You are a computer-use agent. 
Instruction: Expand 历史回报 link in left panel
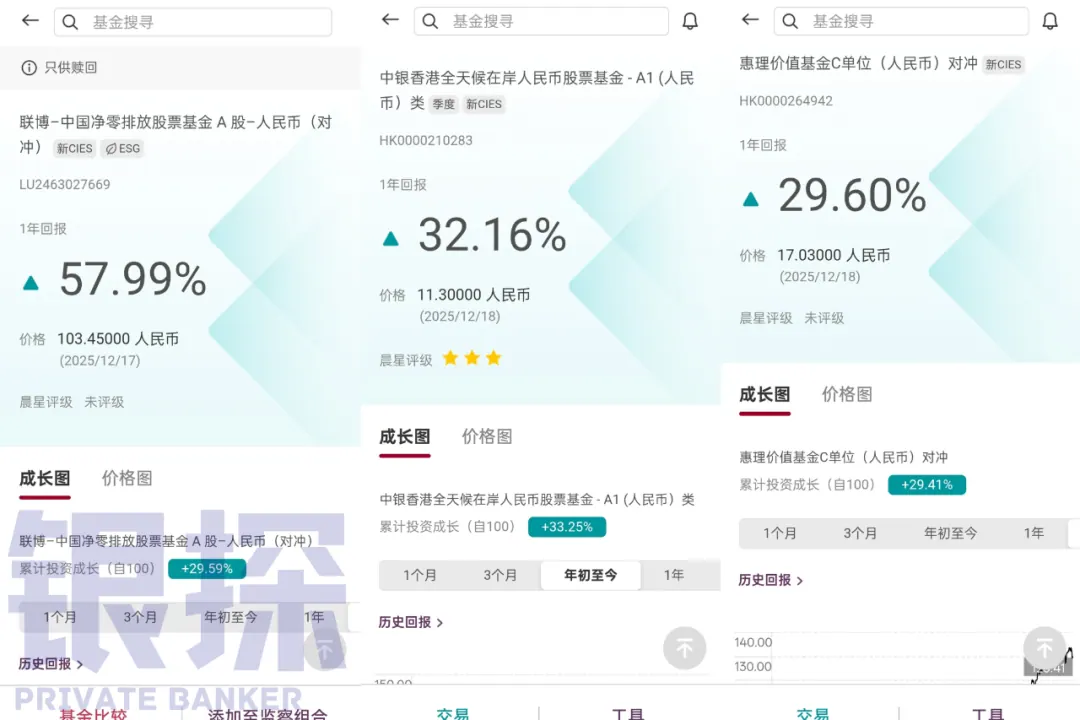point(51,664)
